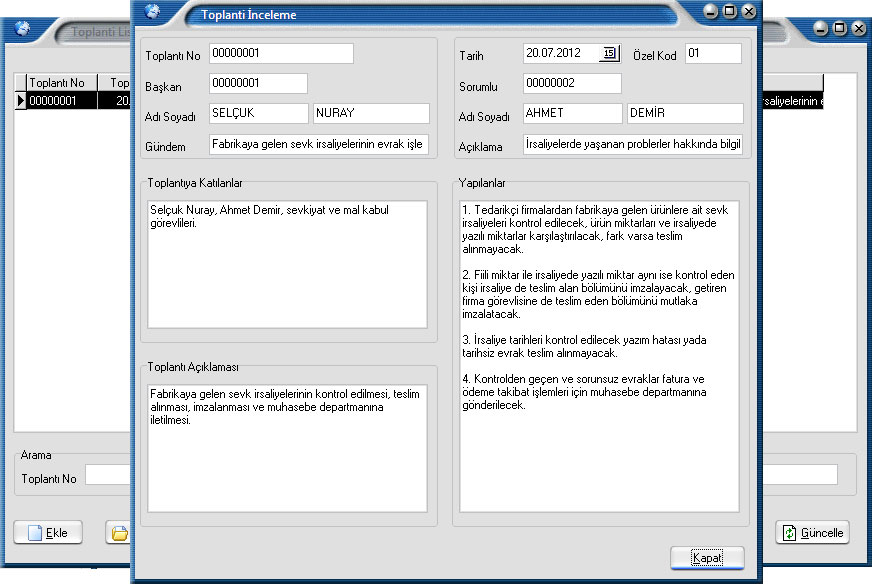Click the globe icon of Toplanti Listesi window

coord(22,28)
